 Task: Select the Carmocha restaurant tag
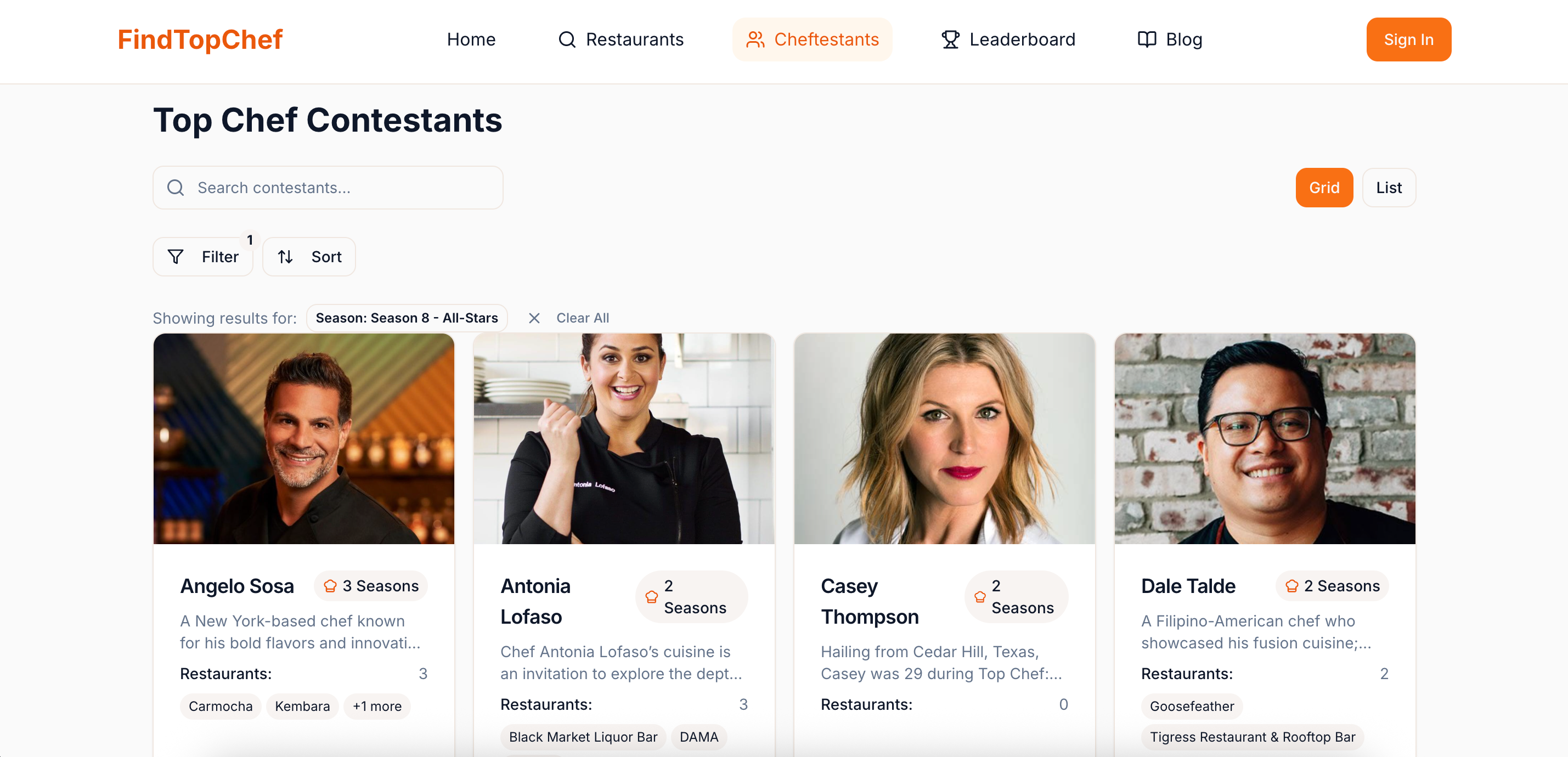(x=221, y=706)
